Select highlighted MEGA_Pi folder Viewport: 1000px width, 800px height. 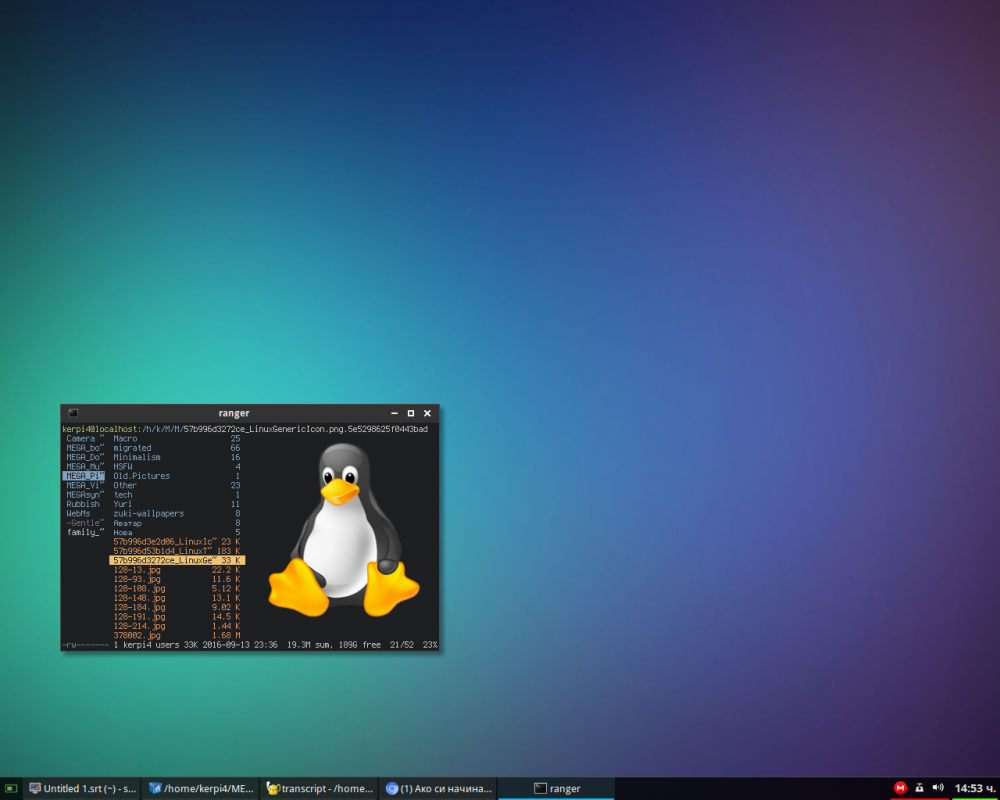point(84,476)
